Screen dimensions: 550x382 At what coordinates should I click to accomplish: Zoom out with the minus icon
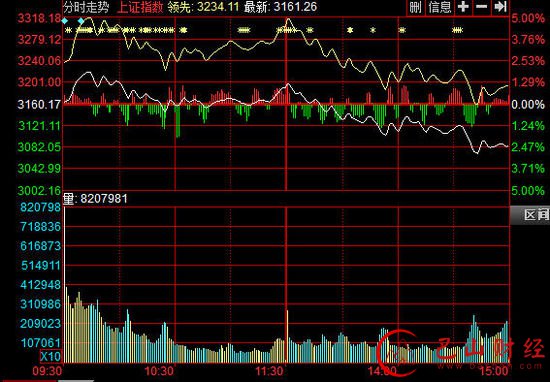click(x=482, y=7)
